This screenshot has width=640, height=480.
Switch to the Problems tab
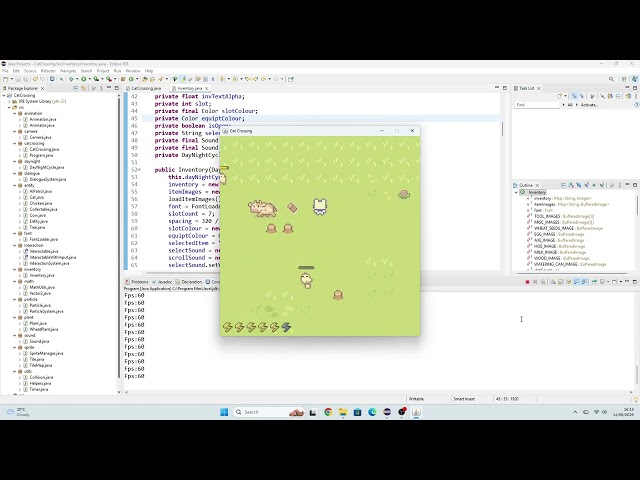pos(137,282)
